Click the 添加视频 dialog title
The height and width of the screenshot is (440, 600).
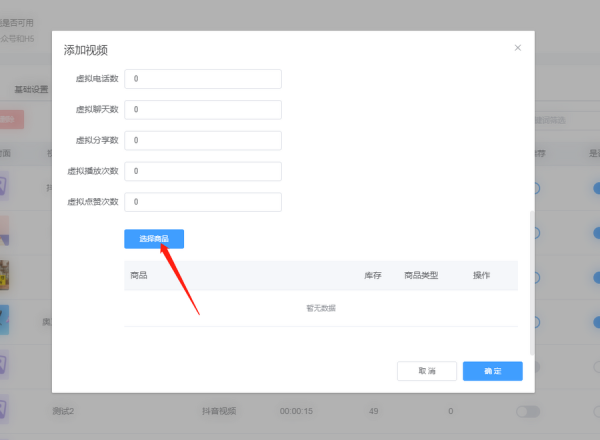tap(86, 49)
